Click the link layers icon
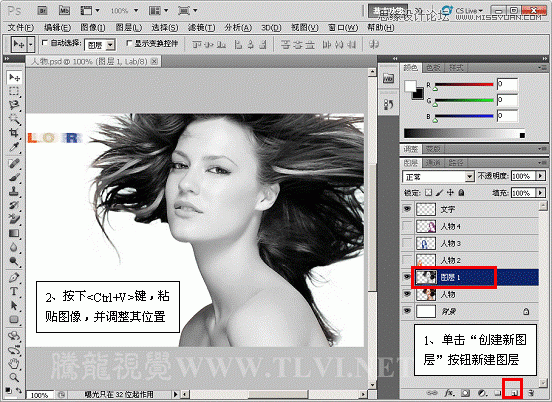Screen dimensions: 552x402 tap(432, 393)
